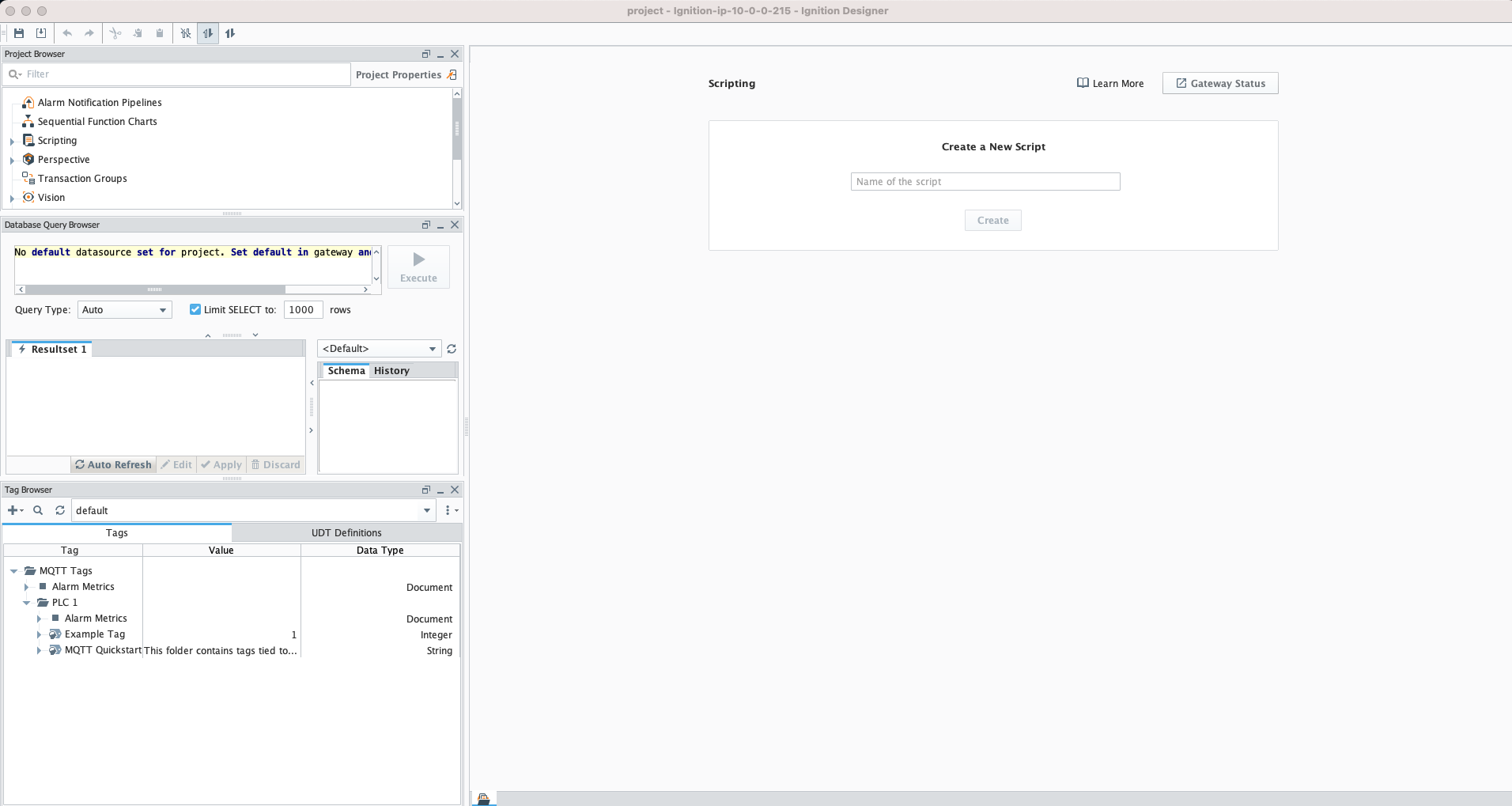This screenshot has width=1512, height=806.
Task: Click the Gateway Status button
Action: 1219,83
